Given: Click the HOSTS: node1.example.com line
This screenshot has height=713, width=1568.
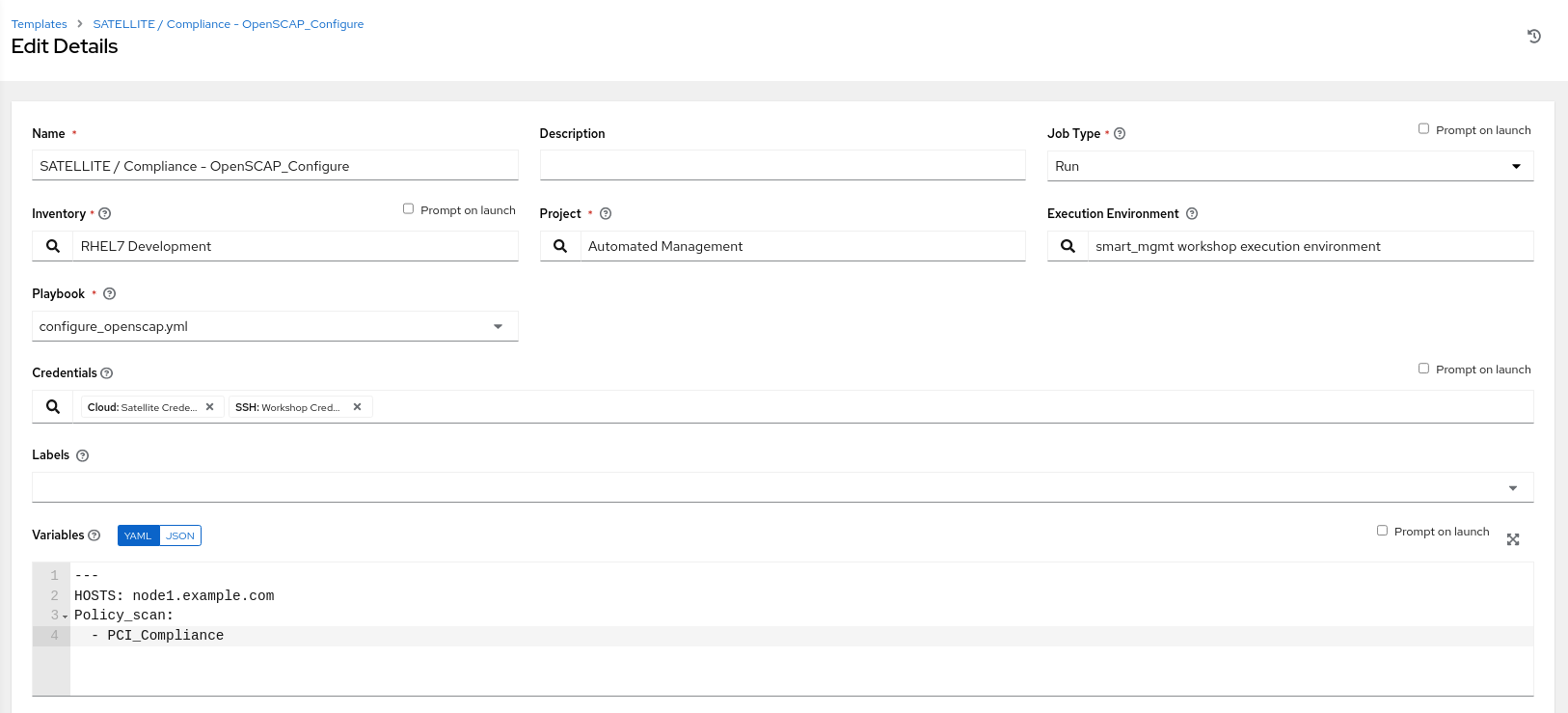Looking at the screenshot, I should (175, 596).
